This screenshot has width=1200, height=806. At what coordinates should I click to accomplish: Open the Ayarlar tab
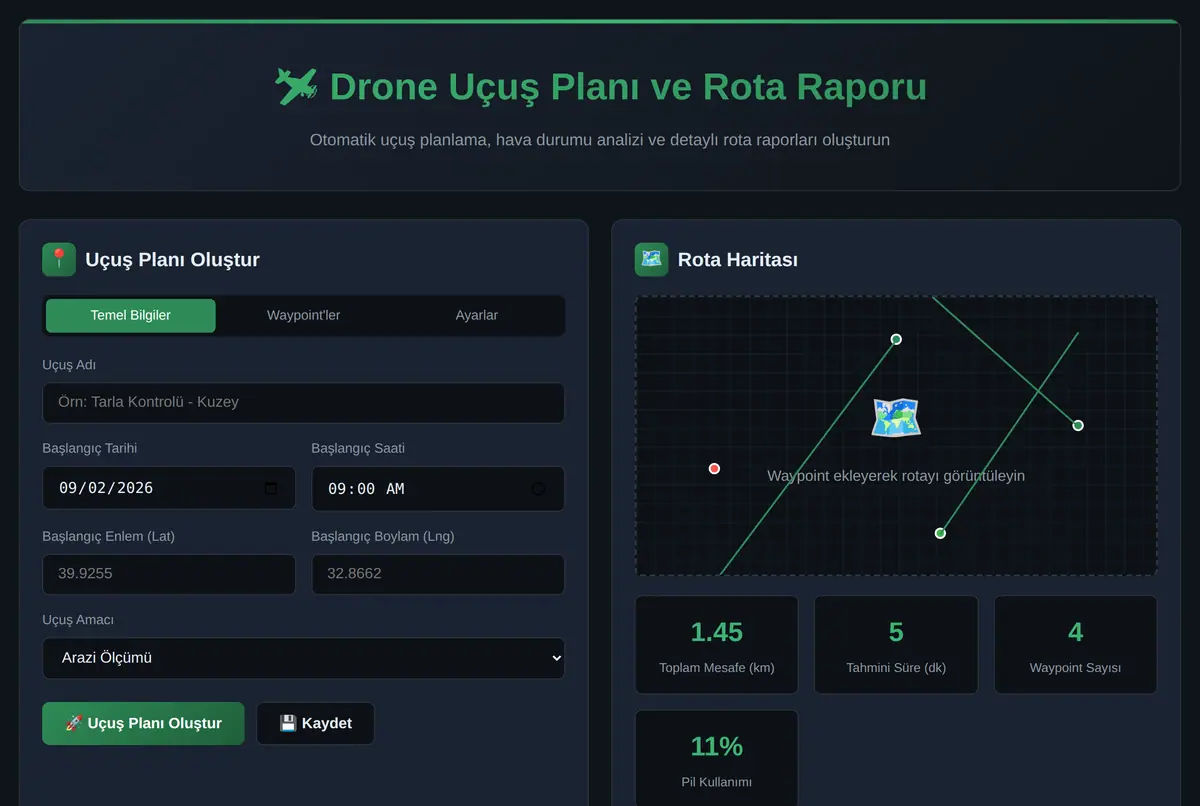click(476, 315)
